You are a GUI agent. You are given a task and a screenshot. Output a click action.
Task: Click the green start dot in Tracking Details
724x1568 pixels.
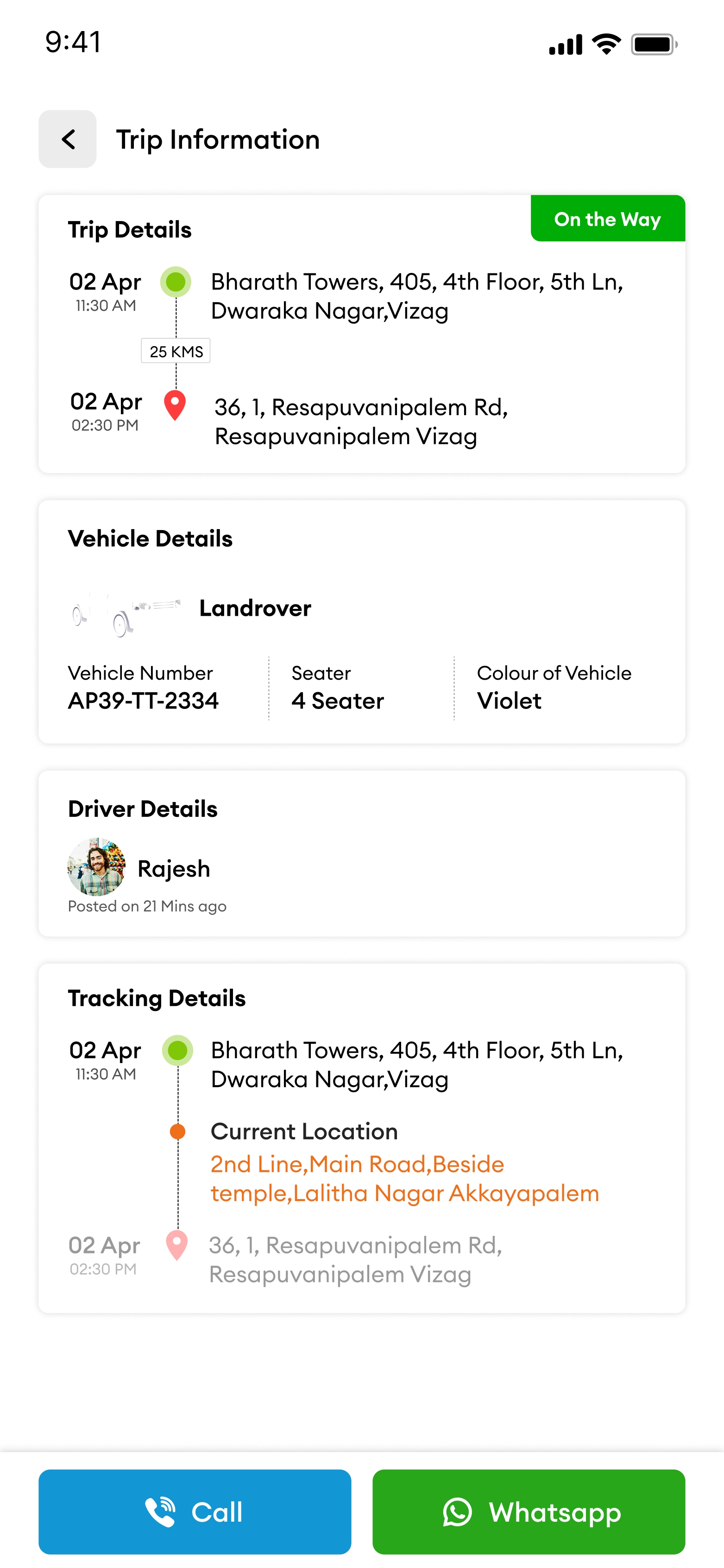tap(178, 1050)
